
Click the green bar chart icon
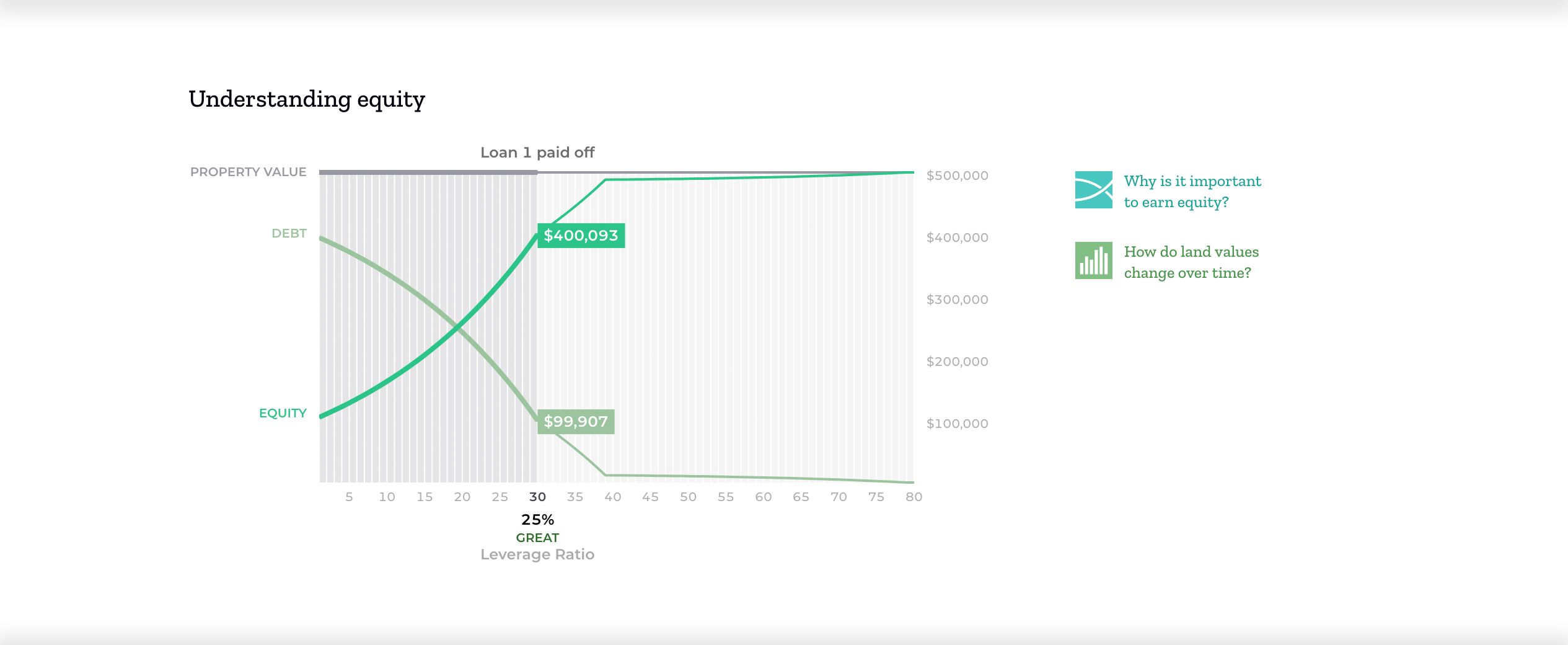(1093, 260)
